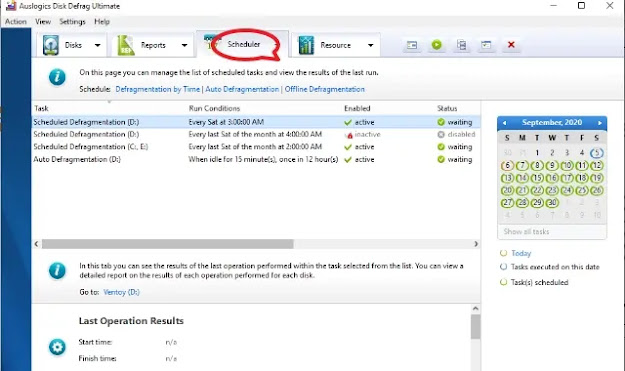Click the 'When idle for 15 minute(s)' cell
This screenshot has height=371, width=625.
tap(263, 159)
